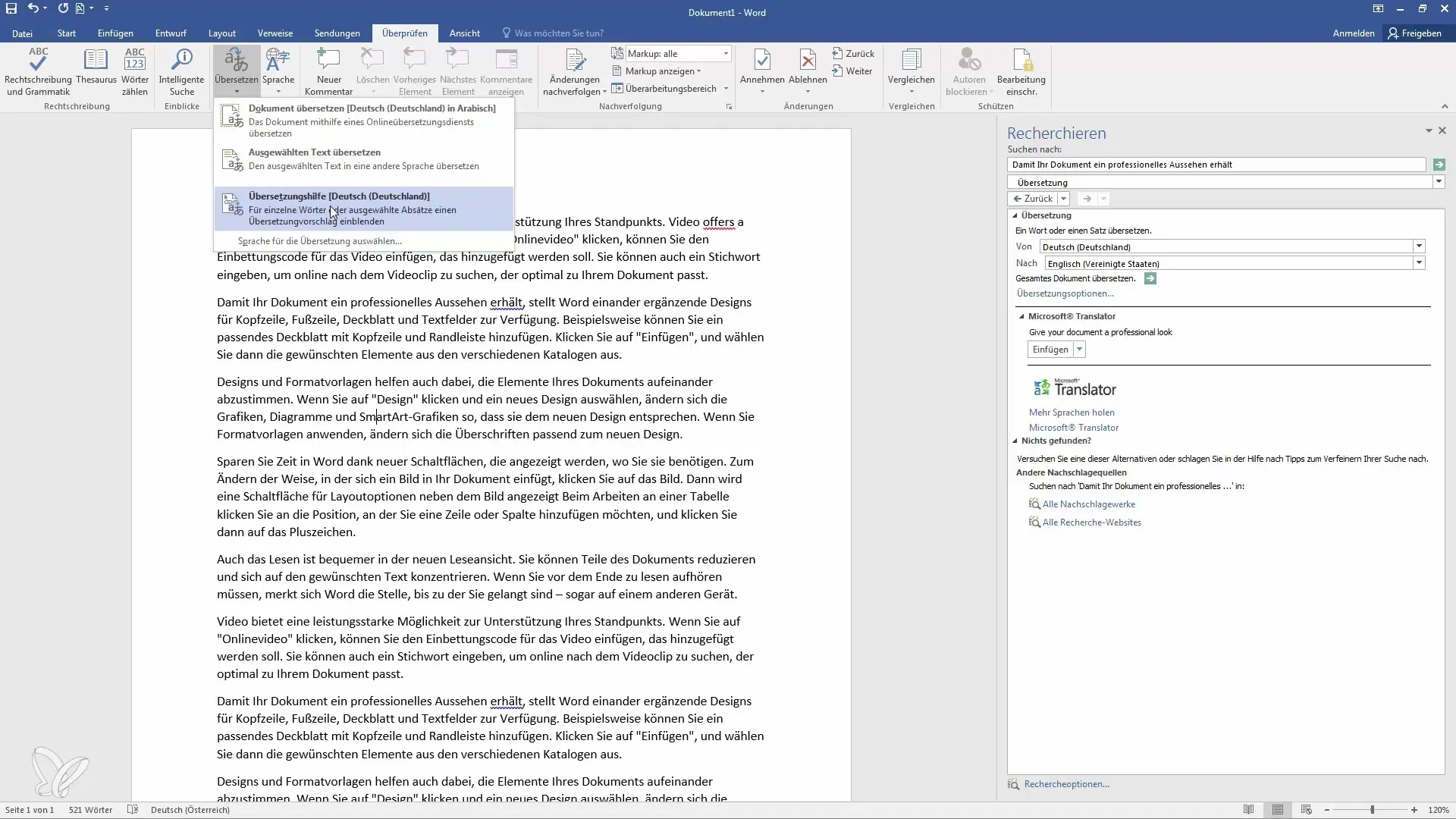Viewport: 1456px width, 819px height.
Task: Click Kommentare anzeigen in the ribbon
Action: tap(506, 71)
